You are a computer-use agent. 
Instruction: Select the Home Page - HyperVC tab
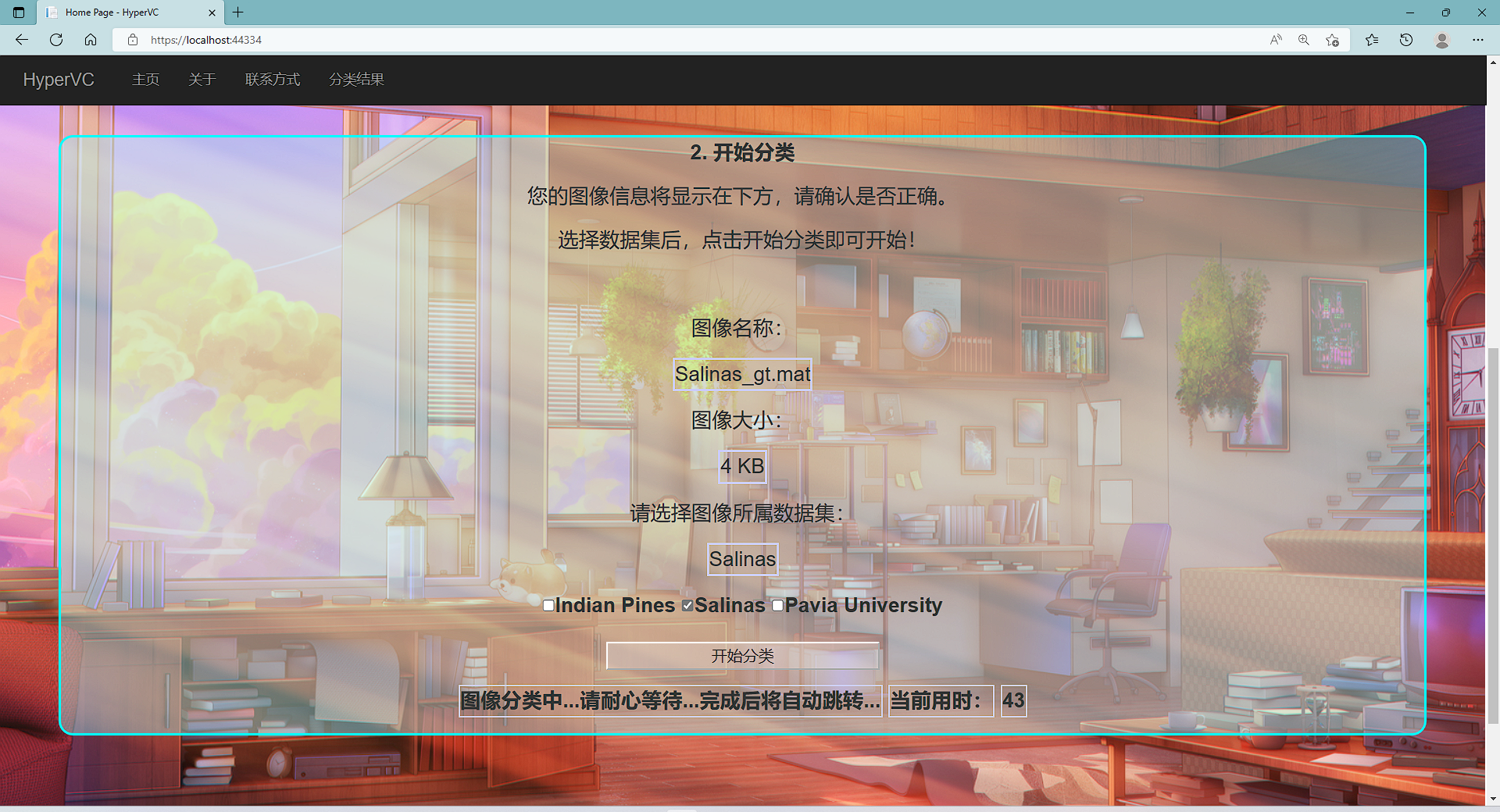tap(130, 12)
